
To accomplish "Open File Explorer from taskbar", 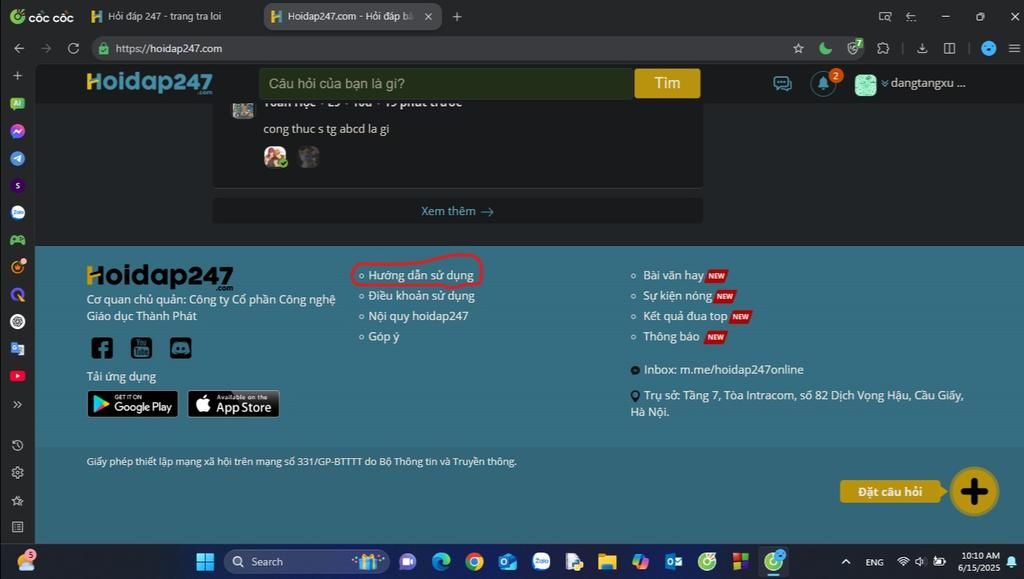I will point(607,561).
